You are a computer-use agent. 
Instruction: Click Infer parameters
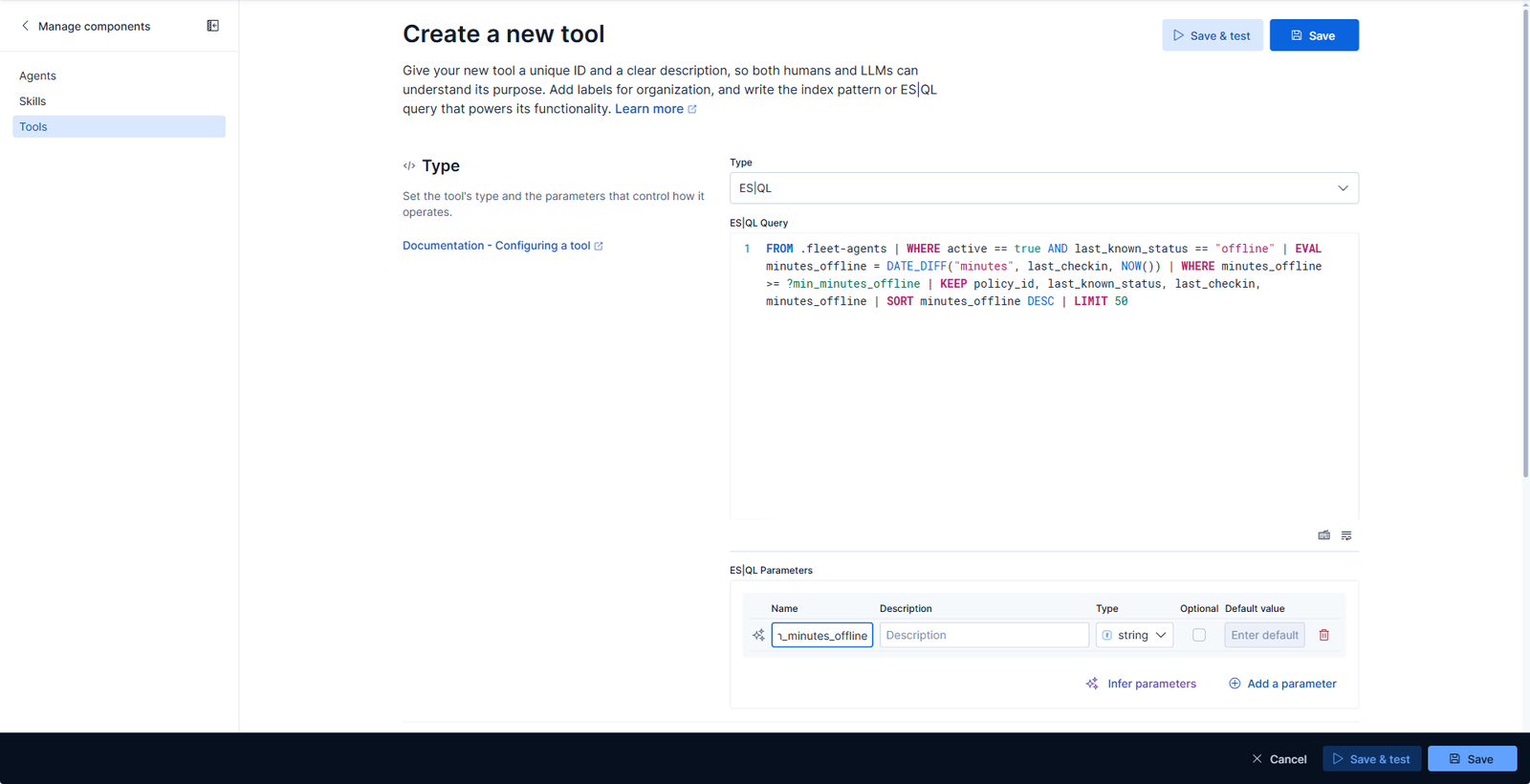[x=1141, y=684]
